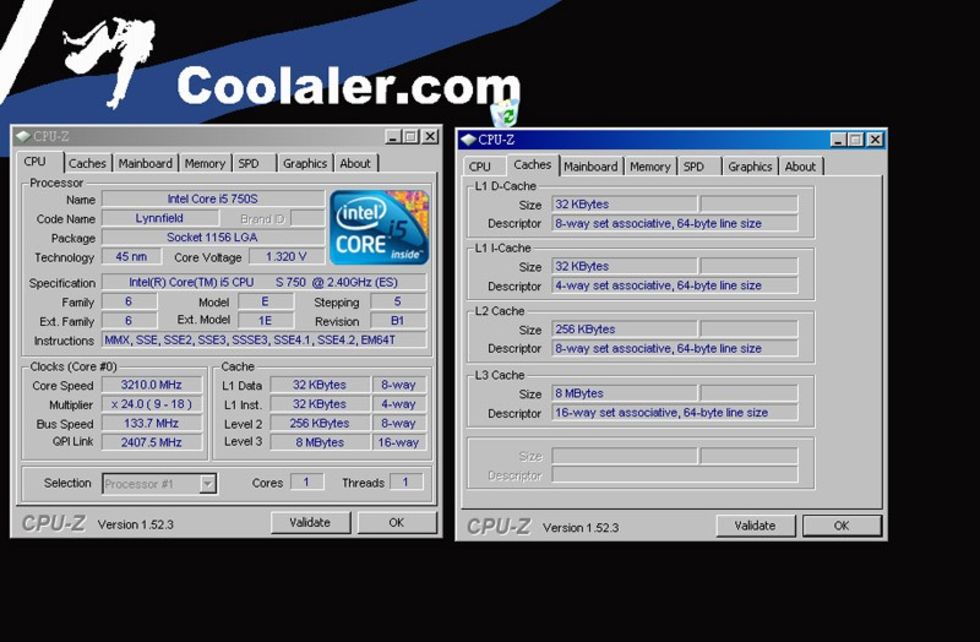Open Mainboard tab in left CPU-Z window
The width and height of the screenshot is (980, 642).
pyautogui.click(x=145, y=163)
